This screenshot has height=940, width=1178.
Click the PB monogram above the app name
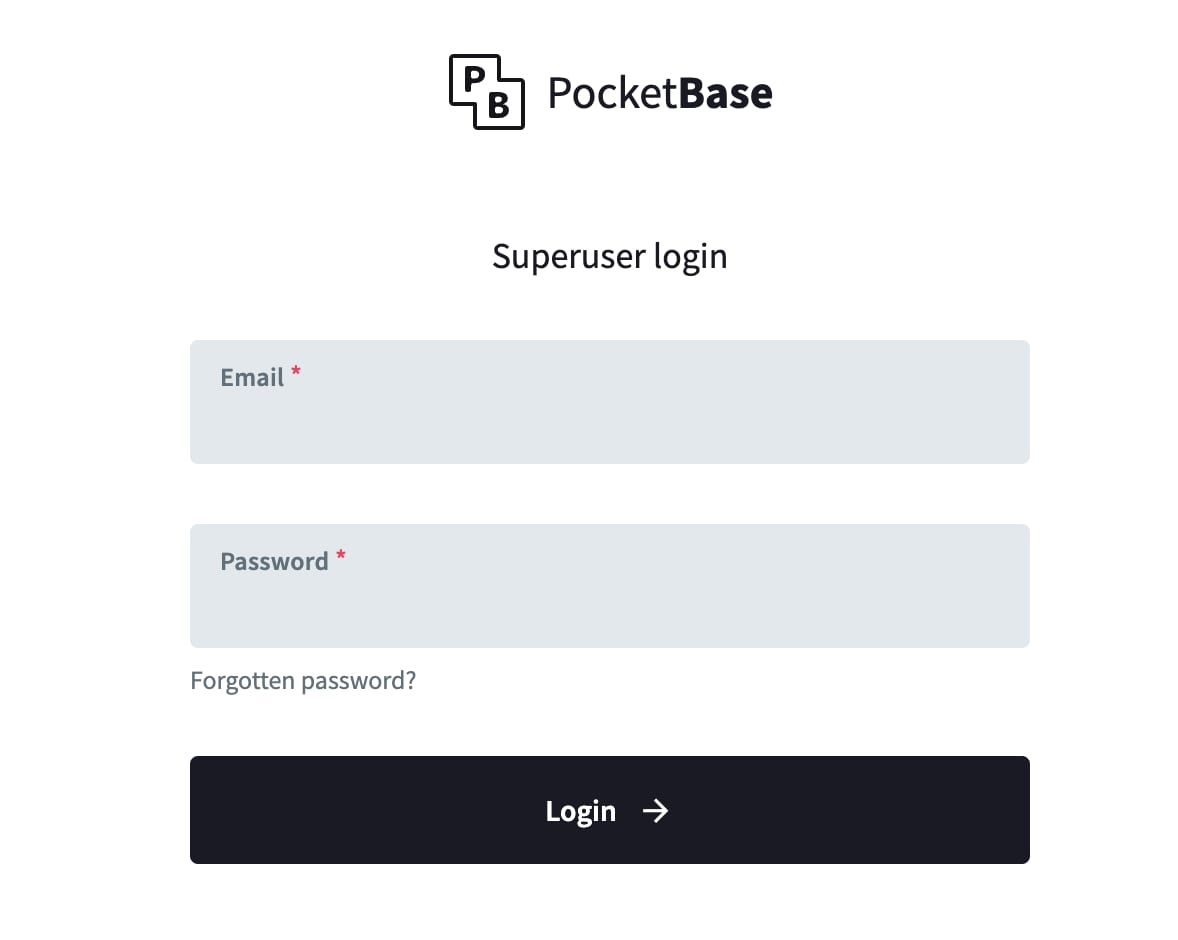[x=486, y=92]
